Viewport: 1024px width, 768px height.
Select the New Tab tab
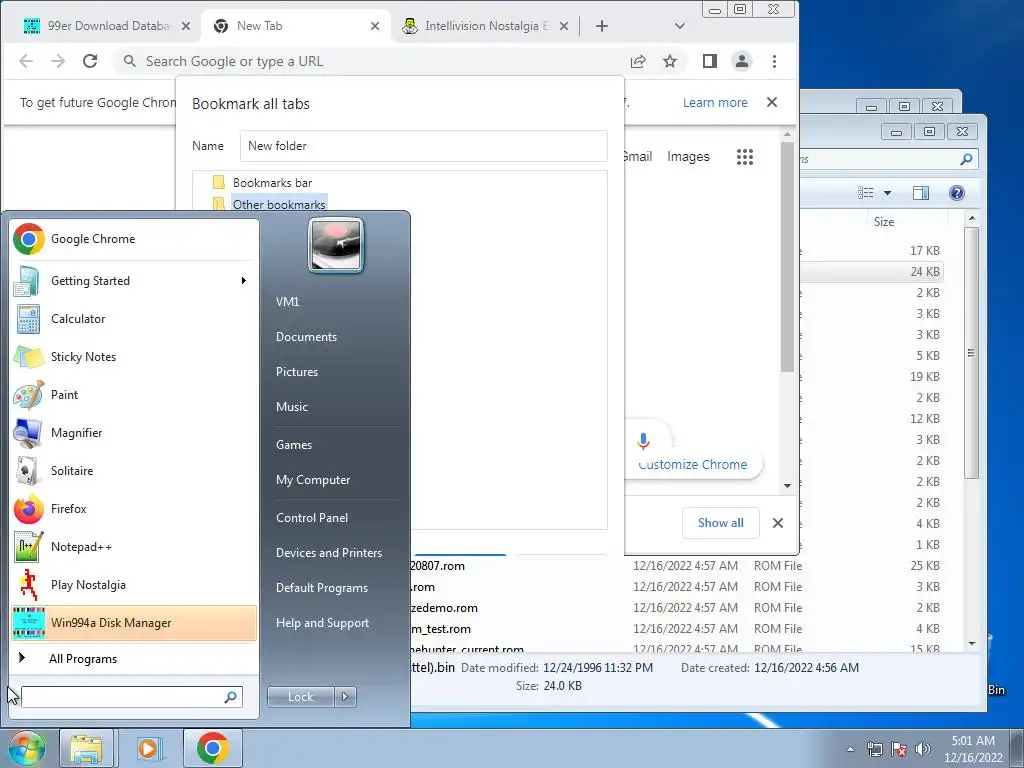click(x=297, y=26)
